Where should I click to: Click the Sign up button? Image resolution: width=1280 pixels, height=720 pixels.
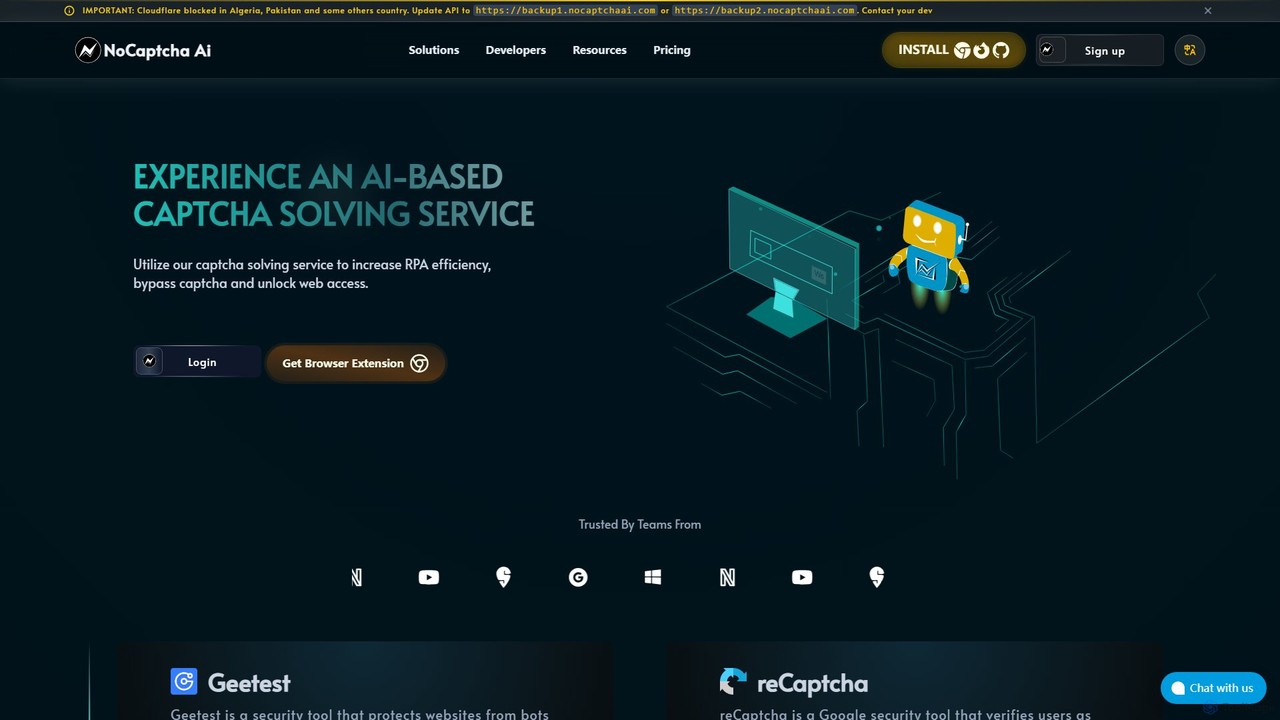(x=1100, y=50)
